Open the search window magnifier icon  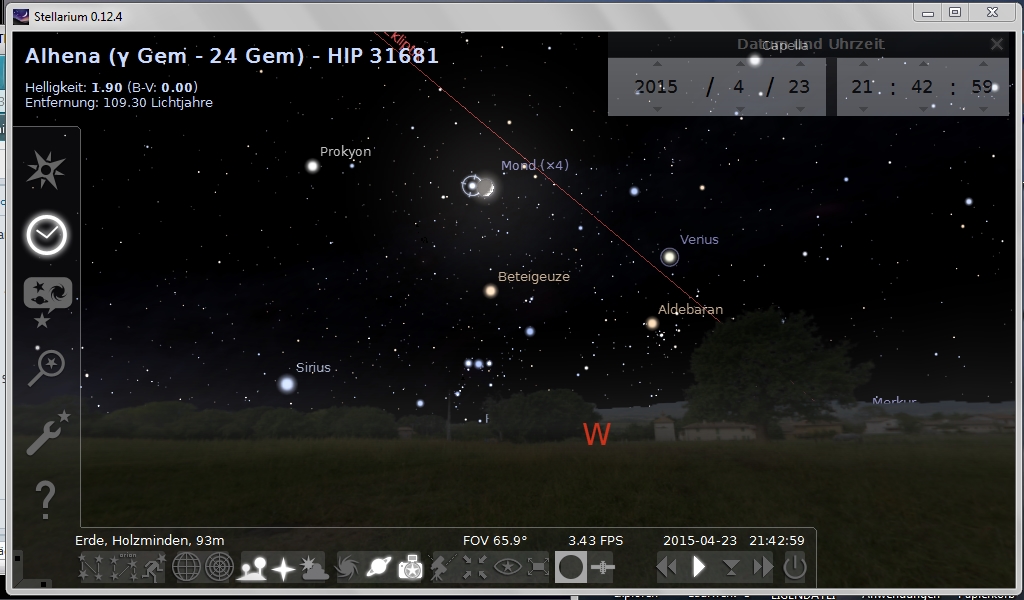46,367
